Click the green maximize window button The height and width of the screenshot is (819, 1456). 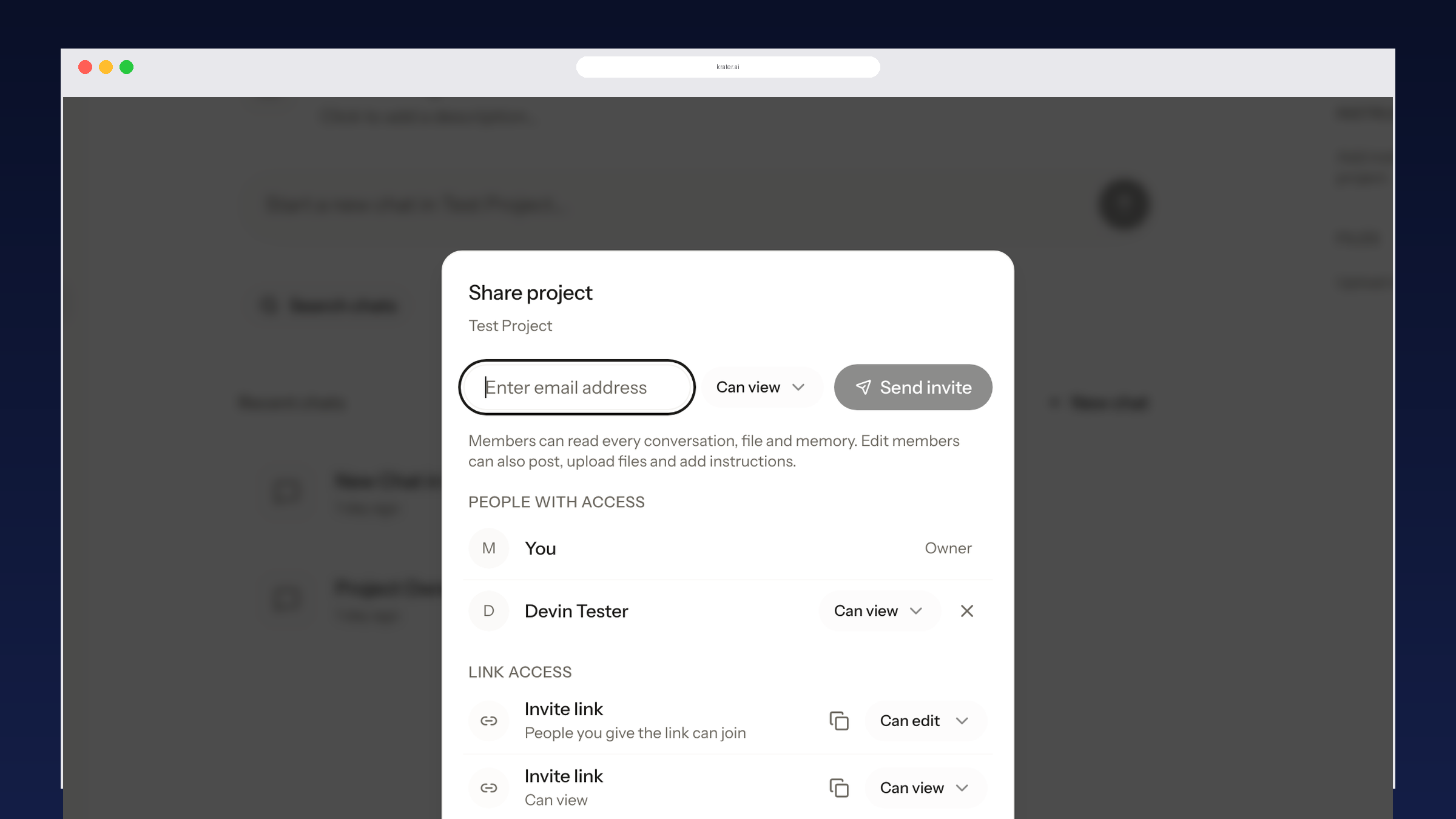coord(127,67)
